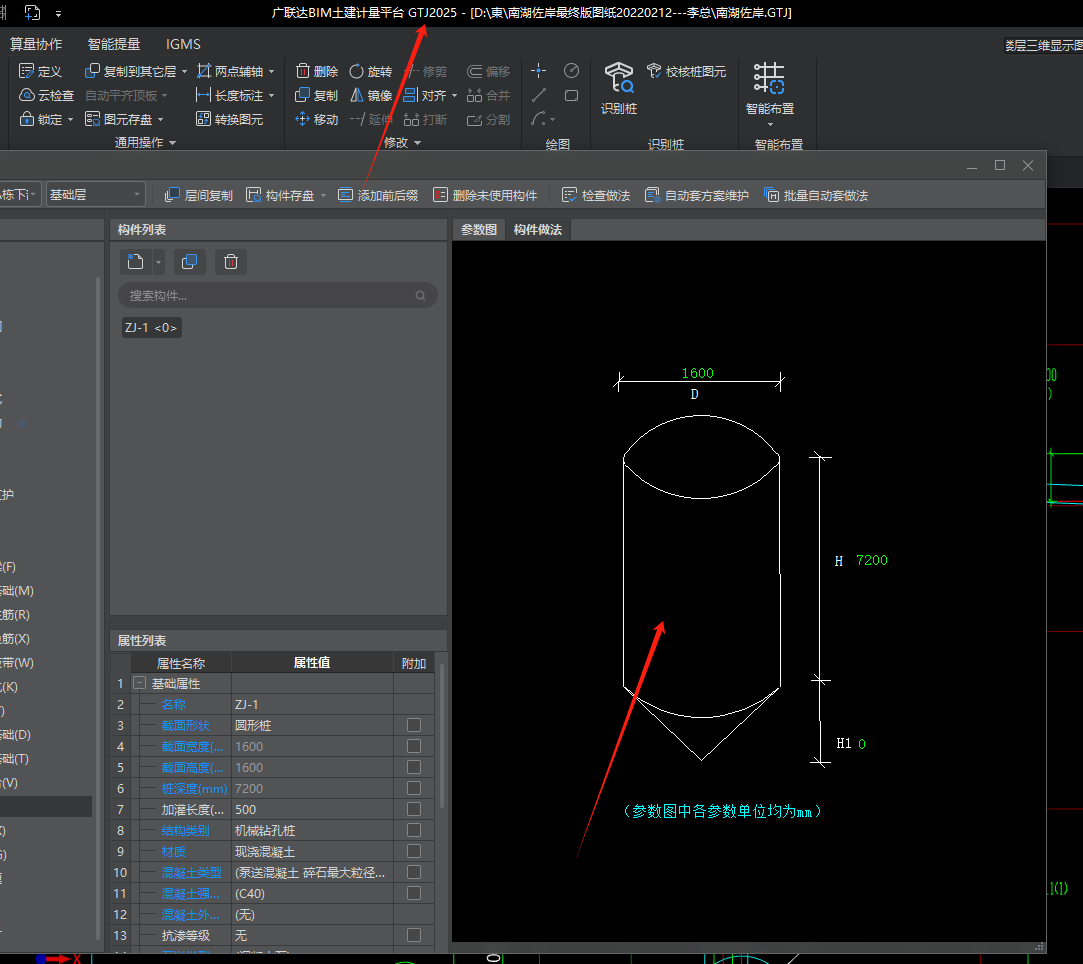Click 批量自动套做法

point(816,195)
